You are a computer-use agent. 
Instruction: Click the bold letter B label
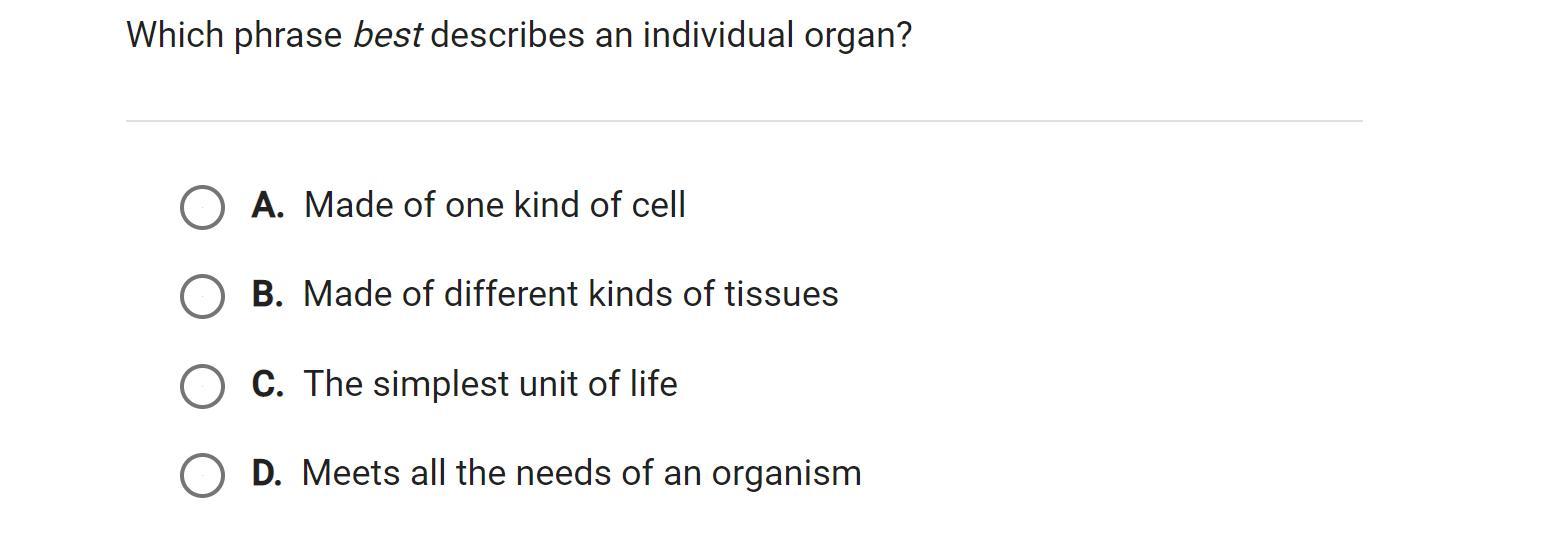click(x=267, y=295)
